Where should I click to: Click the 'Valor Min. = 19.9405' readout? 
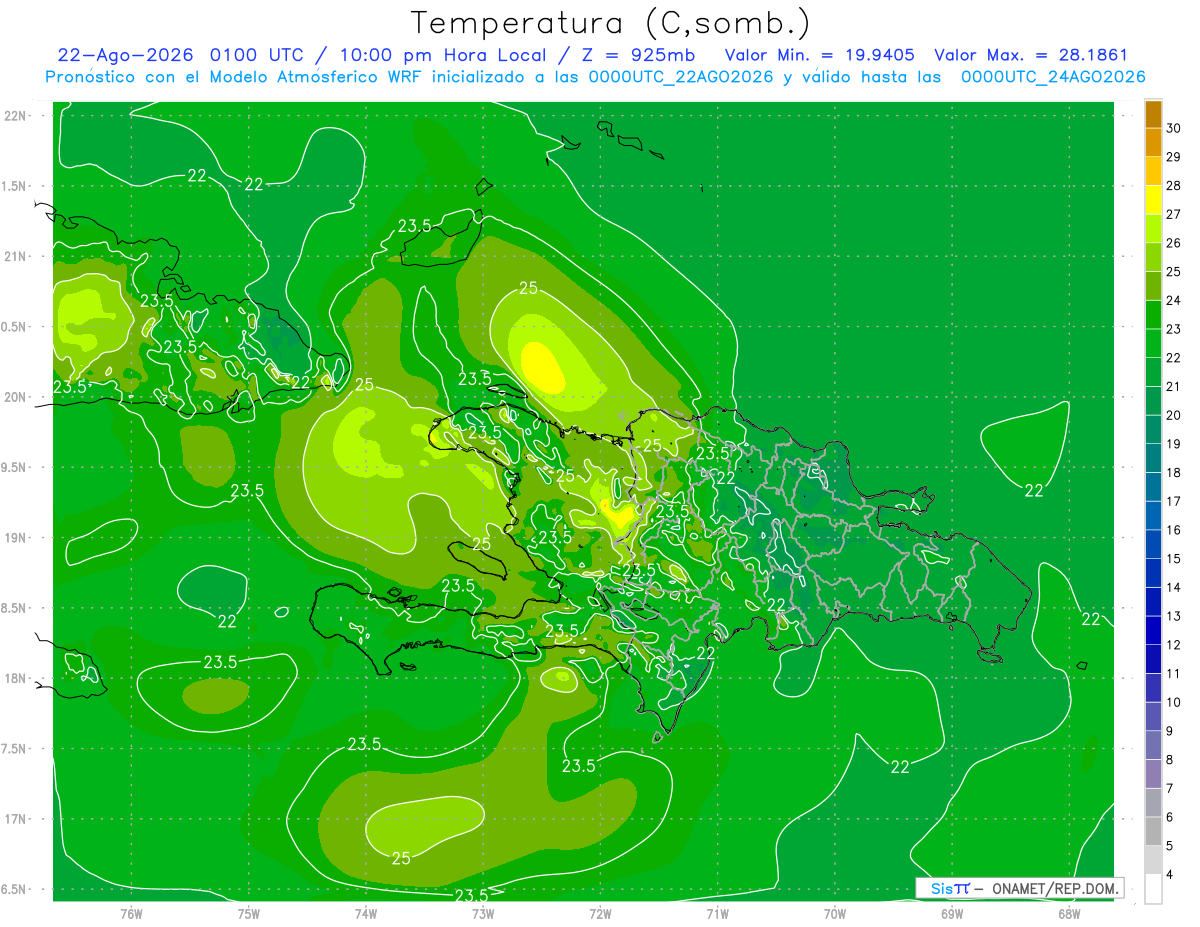coord(820,55)
